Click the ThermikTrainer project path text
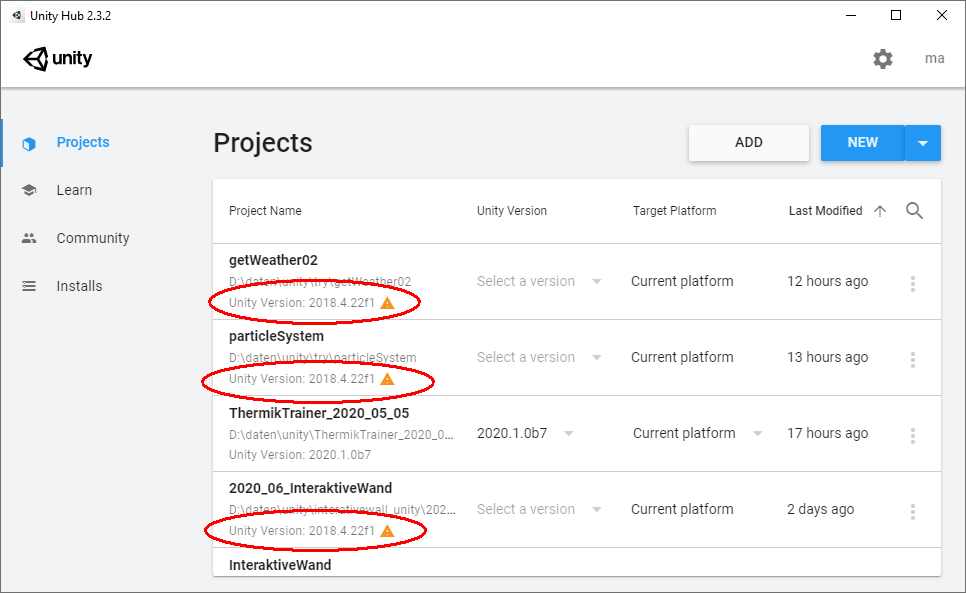 (341, 435)
